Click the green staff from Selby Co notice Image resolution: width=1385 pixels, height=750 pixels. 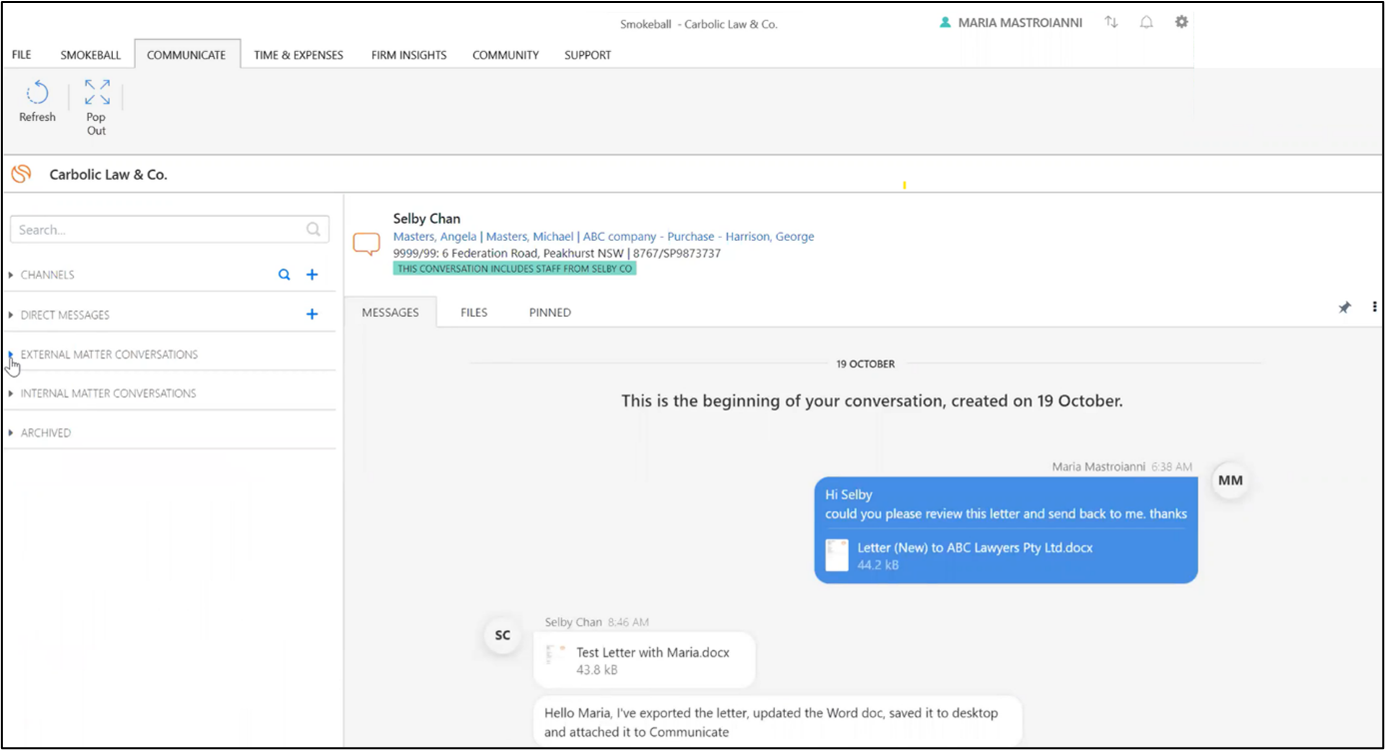coord(515,268)
